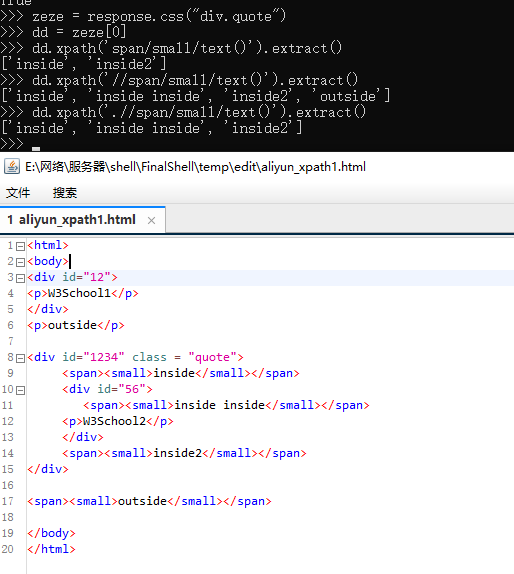
Task: Click the closing div tag on line 13
Action: click(83, 437)
